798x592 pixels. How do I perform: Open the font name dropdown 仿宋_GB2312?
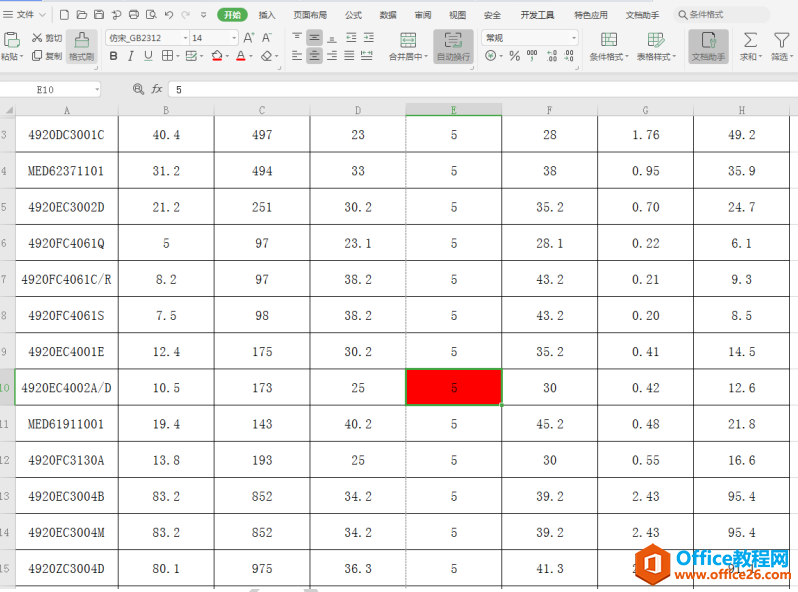click(148, 38)
